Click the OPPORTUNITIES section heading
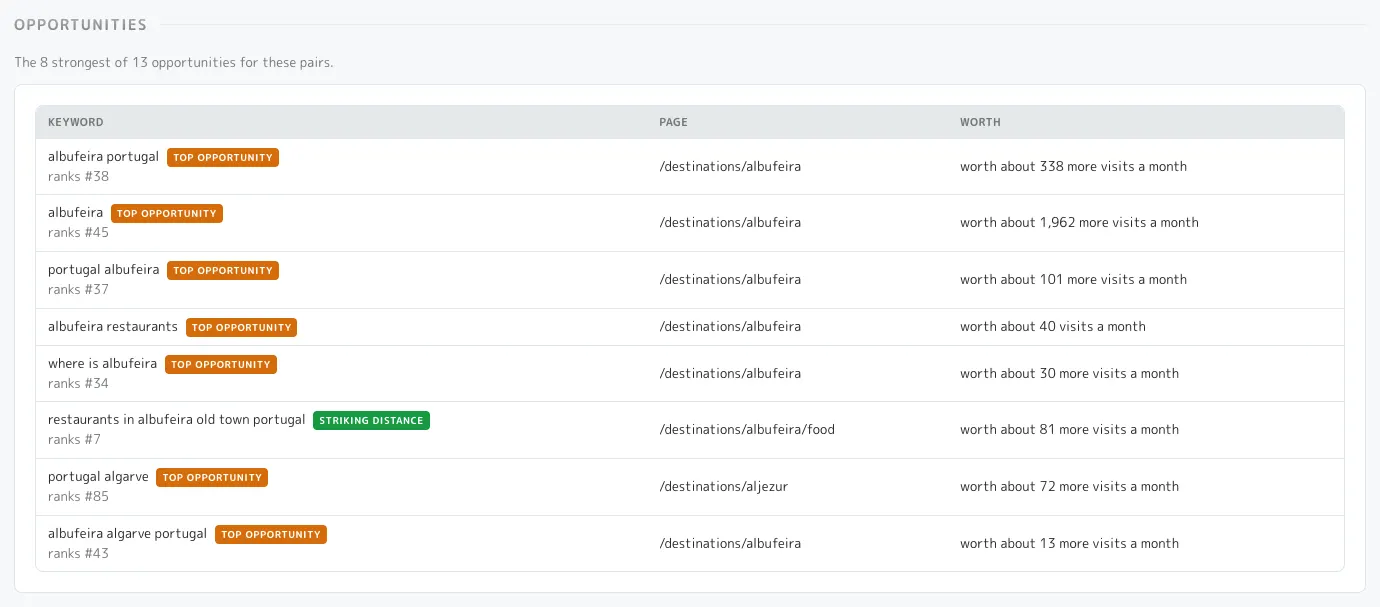The height and width of the screenshot is (607, 1380). 80,25
